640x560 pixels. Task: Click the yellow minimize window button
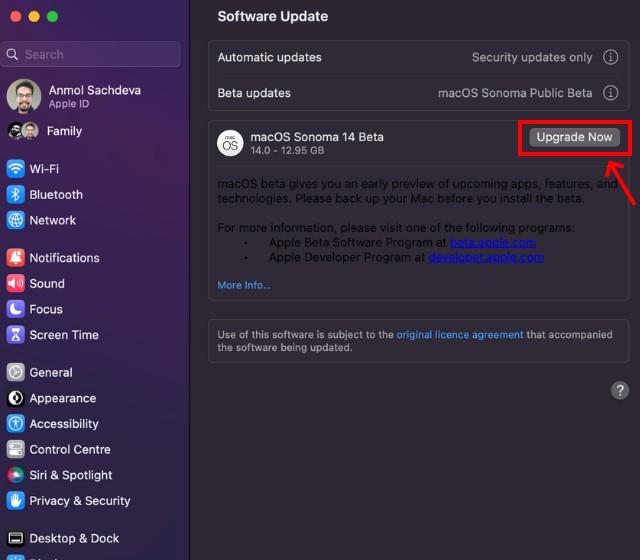(x=34, y=17)
